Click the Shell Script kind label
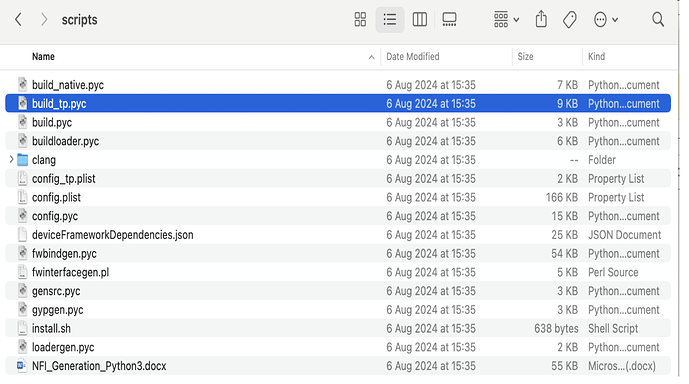The height and width of the screenshot is (384, 689). (x=613, y=329)
